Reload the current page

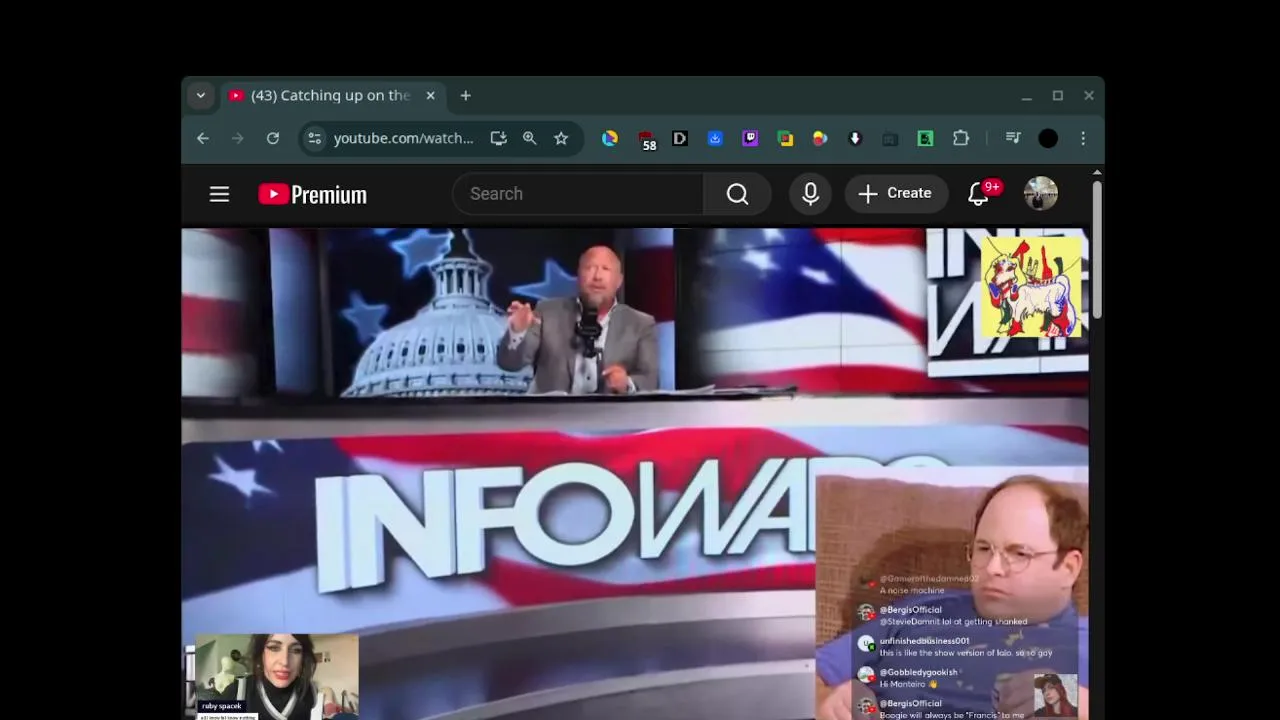[273, 139]
